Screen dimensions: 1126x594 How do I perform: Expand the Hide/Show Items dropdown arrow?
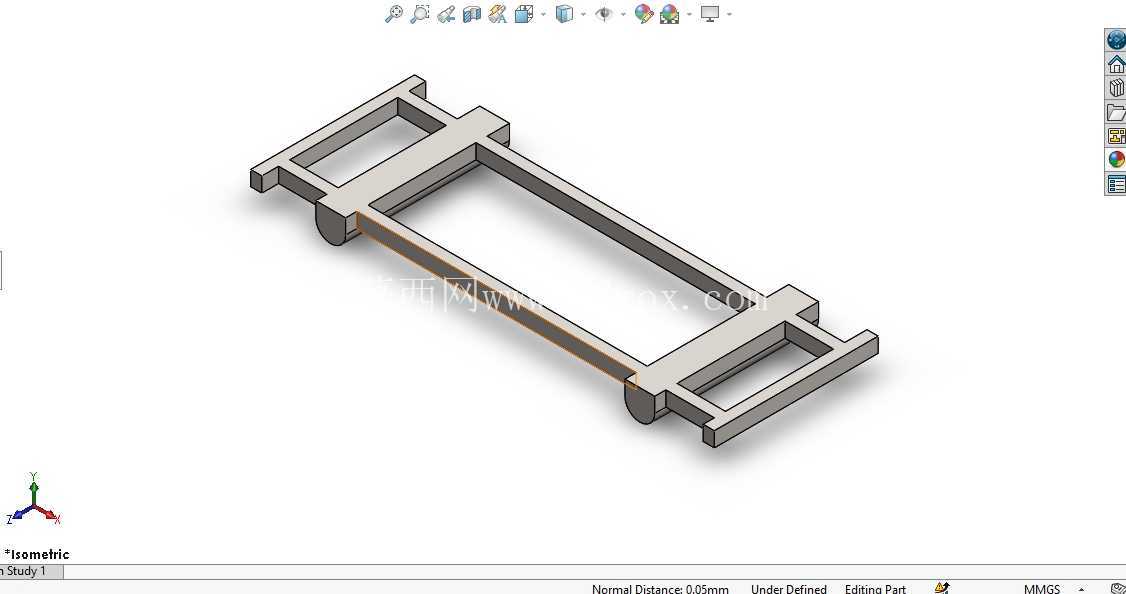click(x=623, y=14)
